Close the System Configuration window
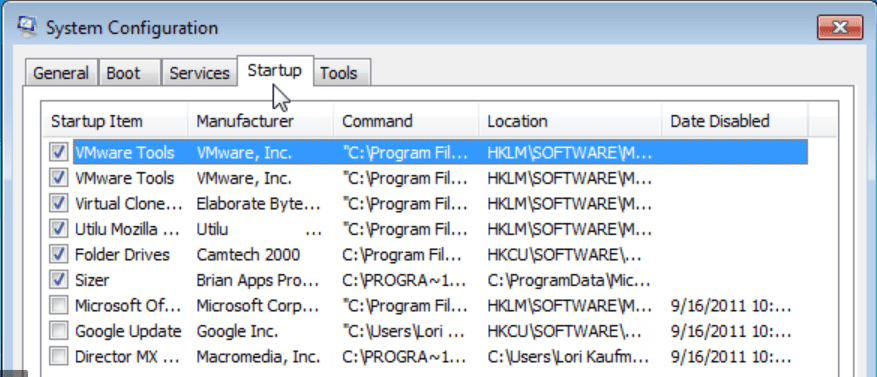Screen dimensions: 877x377 (840, 27)
